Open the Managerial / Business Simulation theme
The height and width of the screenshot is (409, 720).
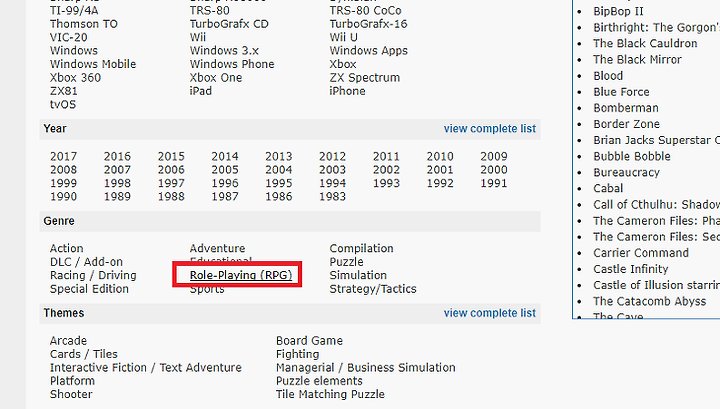coord(365,368)
